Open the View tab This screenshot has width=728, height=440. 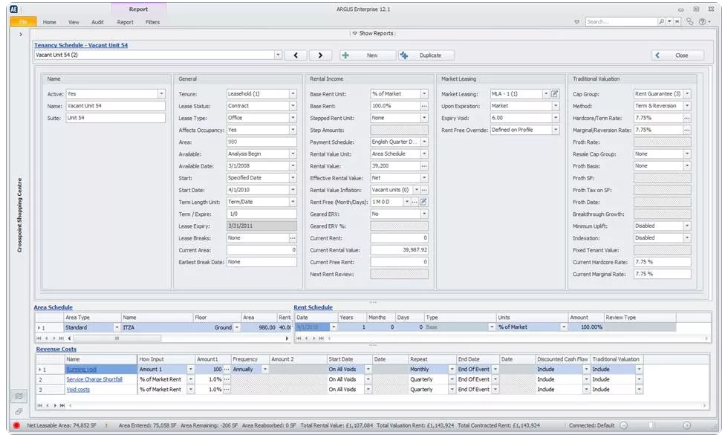coord(74,22)
